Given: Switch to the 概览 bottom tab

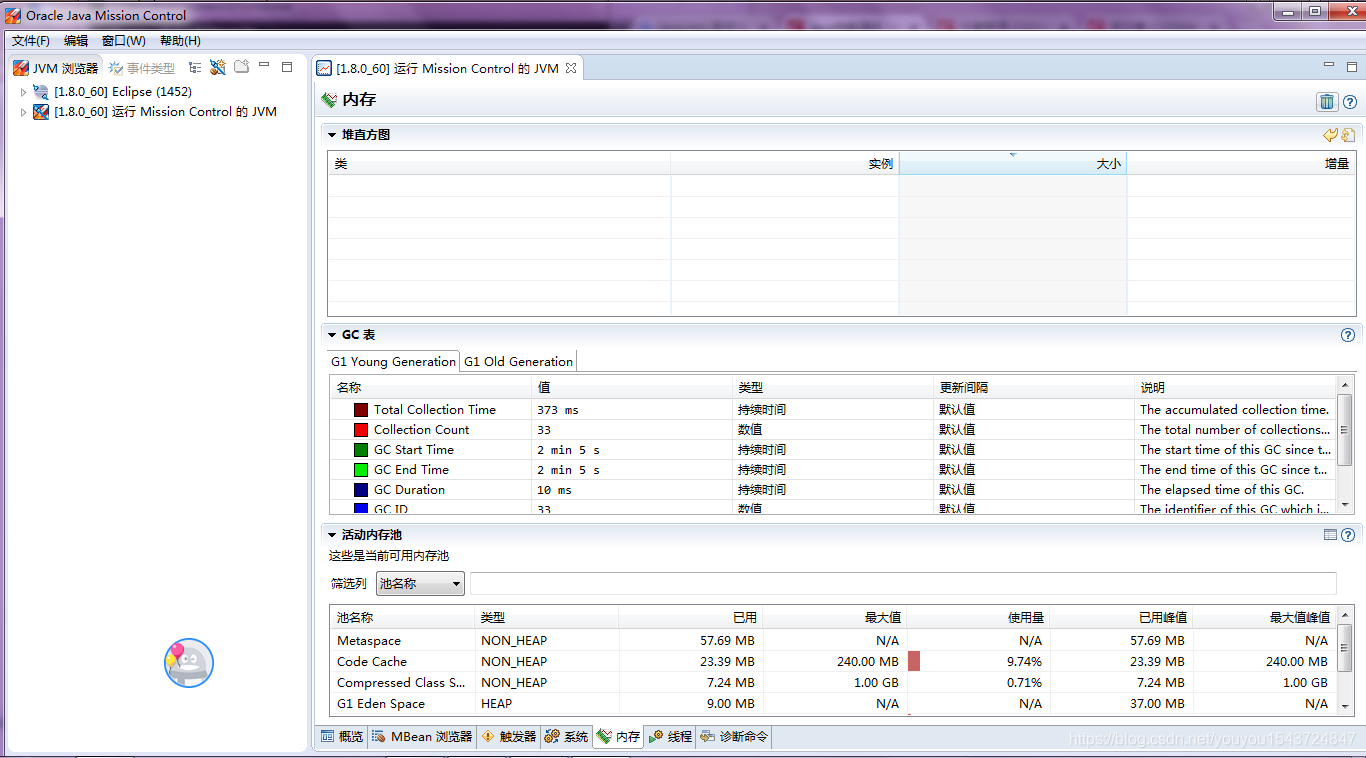Looking at the screenshot, I should pos(342,737).
